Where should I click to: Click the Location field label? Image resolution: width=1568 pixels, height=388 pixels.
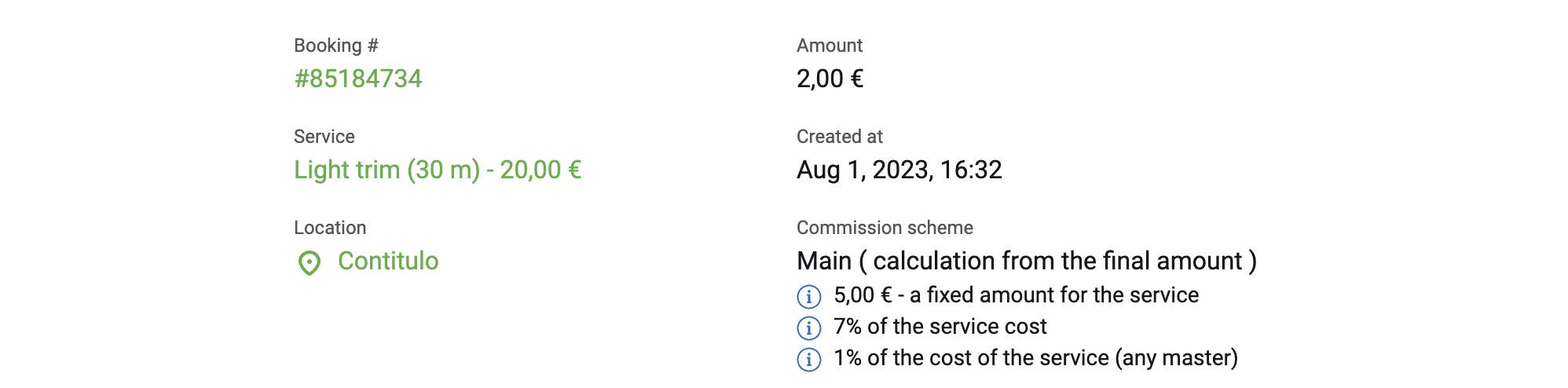(x=330, y=228)
